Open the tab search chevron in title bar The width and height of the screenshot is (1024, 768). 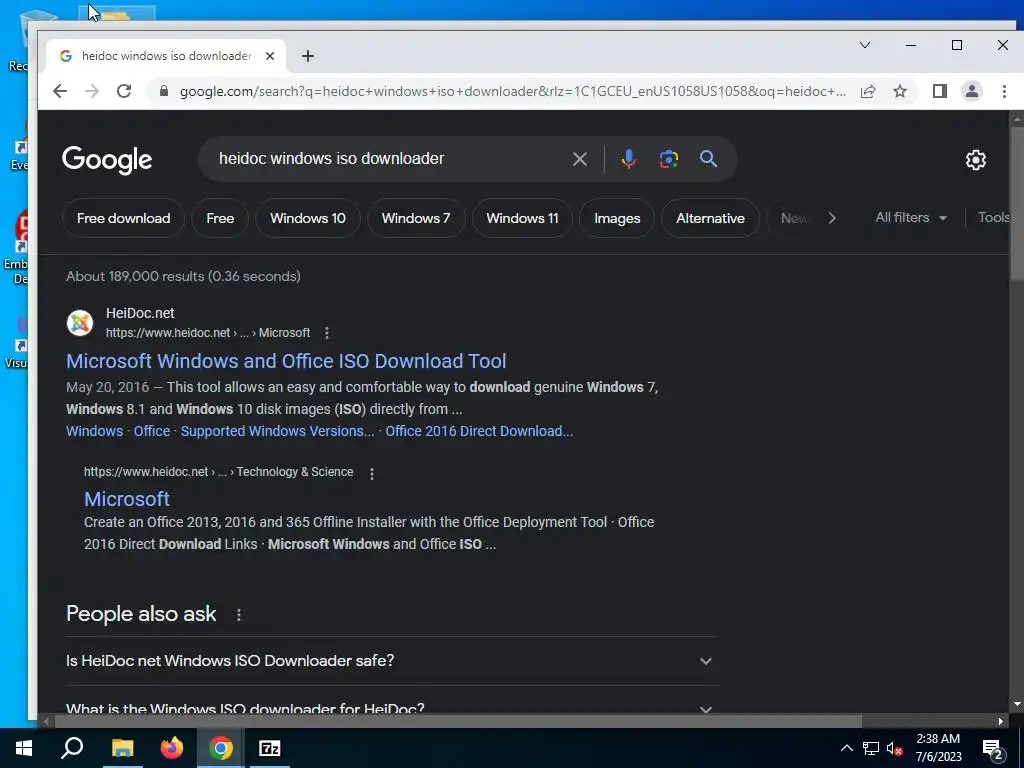865,45
